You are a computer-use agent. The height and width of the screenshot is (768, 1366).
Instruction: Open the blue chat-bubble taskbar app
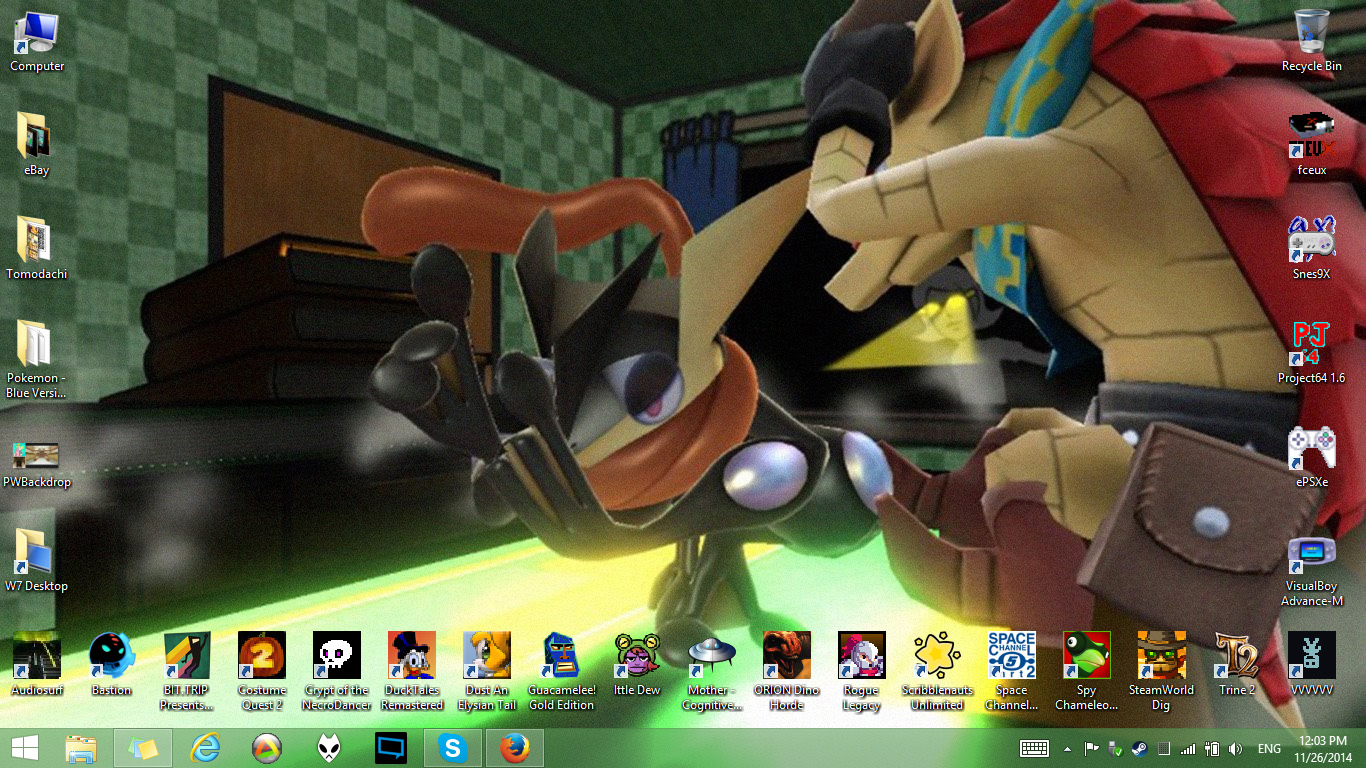[390, 748]
